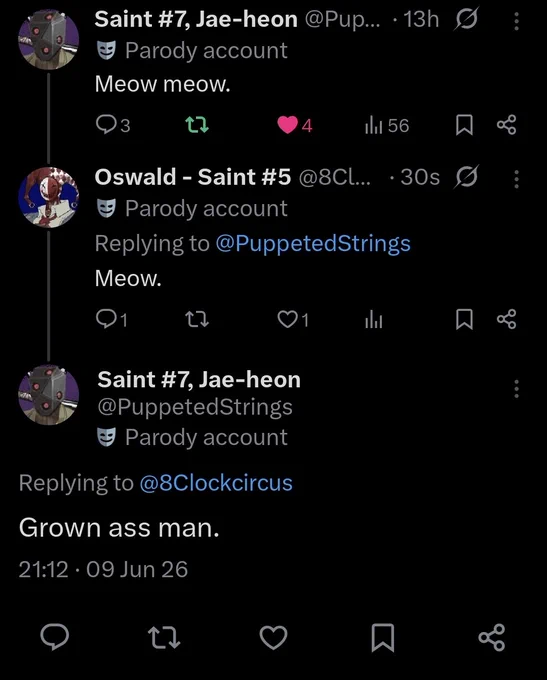Follow the @PuppetedStrings mention link
This screenshot has width=547, height=680.
313,243
